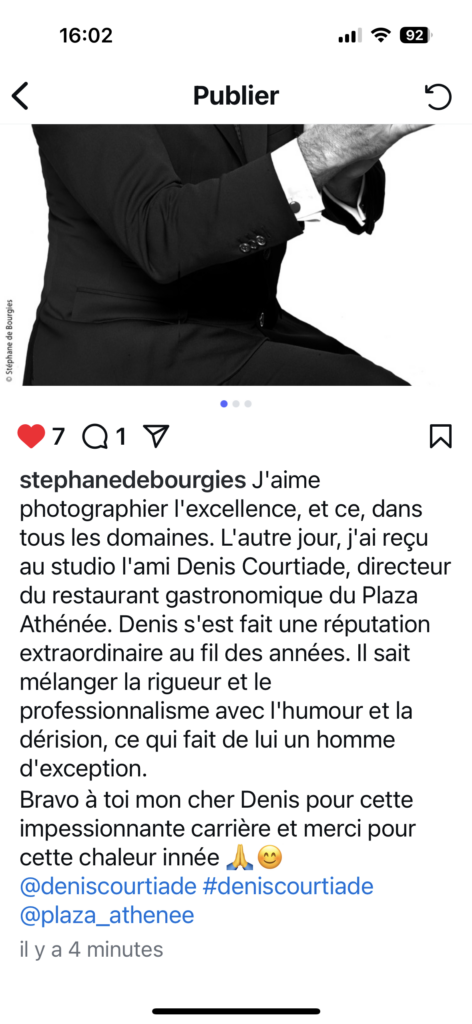Viewport: 472px width, 1024px height.
Task: Select the third carousel dot
Action: click(248, 404)
